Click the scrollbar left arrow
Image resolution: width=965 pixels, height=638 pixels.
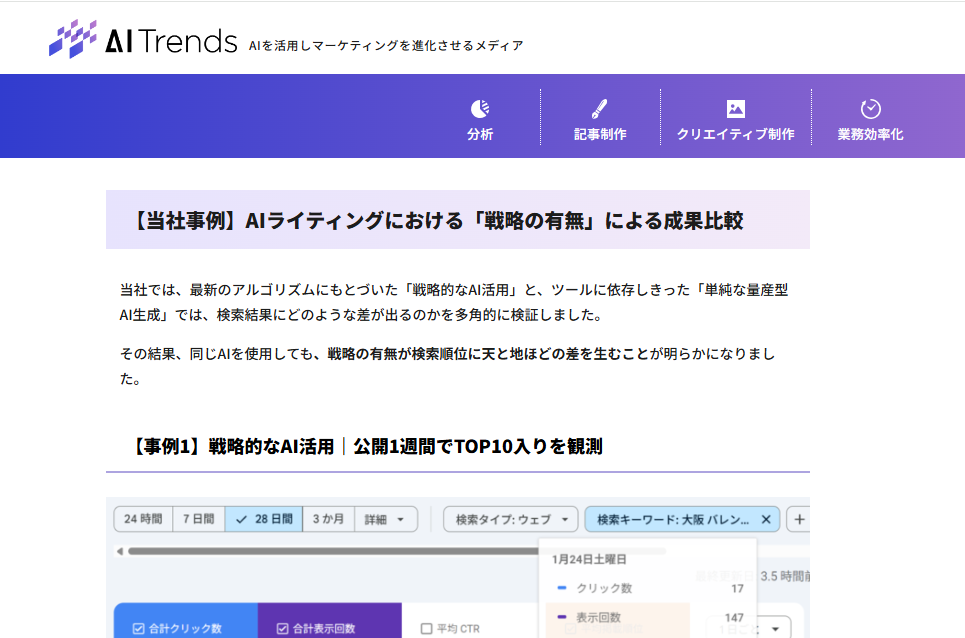click(x=120, y=551)
